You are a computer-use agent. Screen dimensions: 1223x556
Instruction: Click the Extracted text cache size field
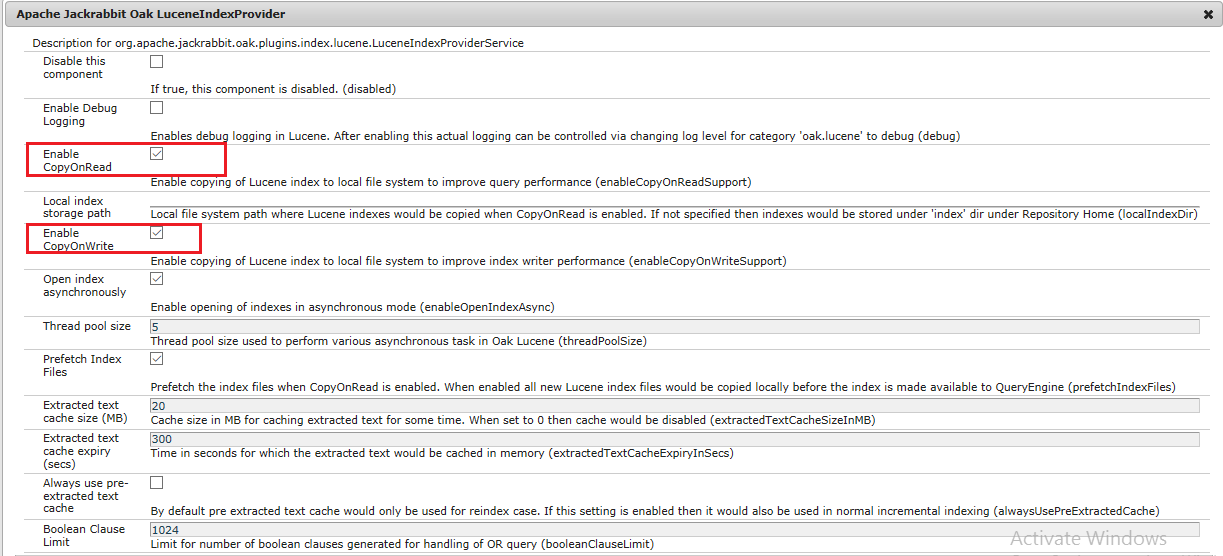pyautogui.click(x=674, y=405)
